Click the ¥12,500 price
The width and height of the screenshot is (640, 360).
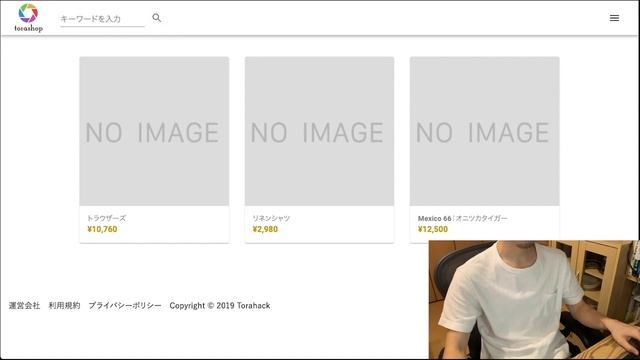[433, 229]
